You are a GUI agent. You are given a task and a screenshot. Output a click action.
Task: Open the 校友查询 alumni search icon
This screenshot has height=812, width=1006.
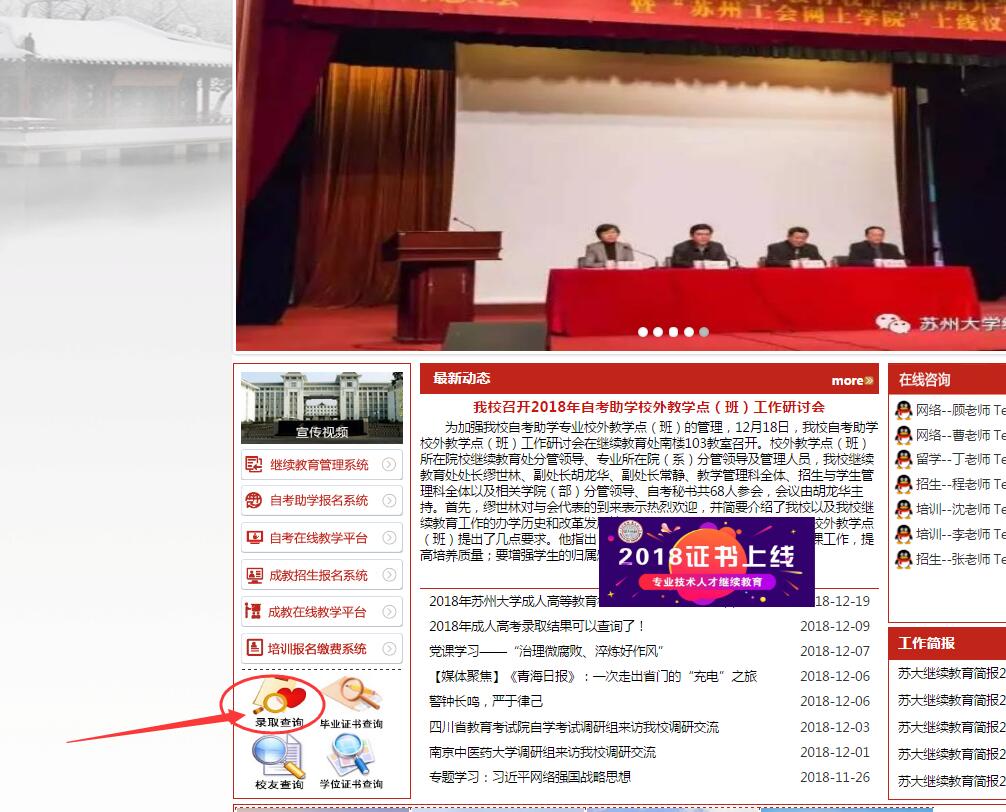tap(278, 759)
